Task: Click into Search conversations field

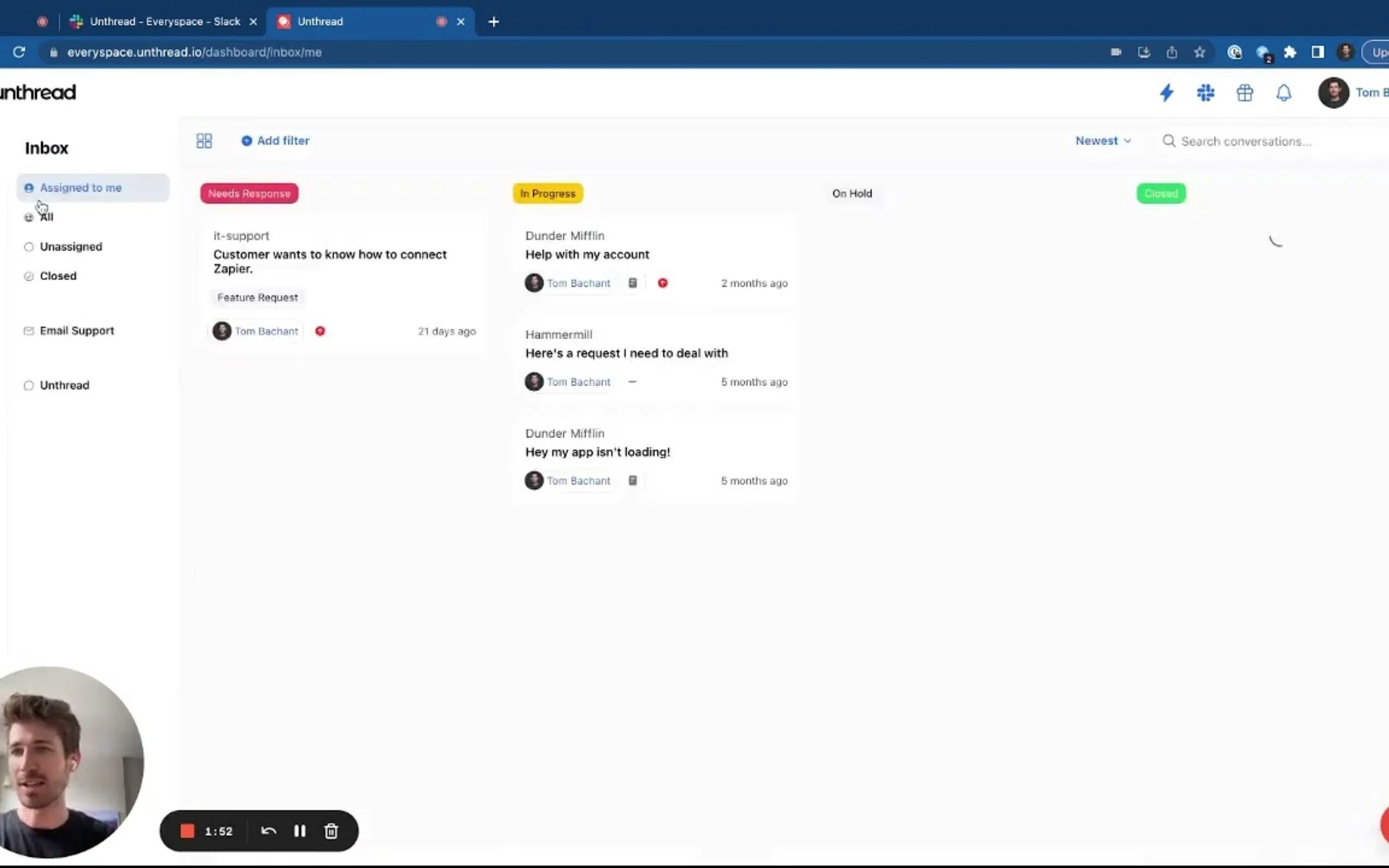Action: (x=1263, y=141)
